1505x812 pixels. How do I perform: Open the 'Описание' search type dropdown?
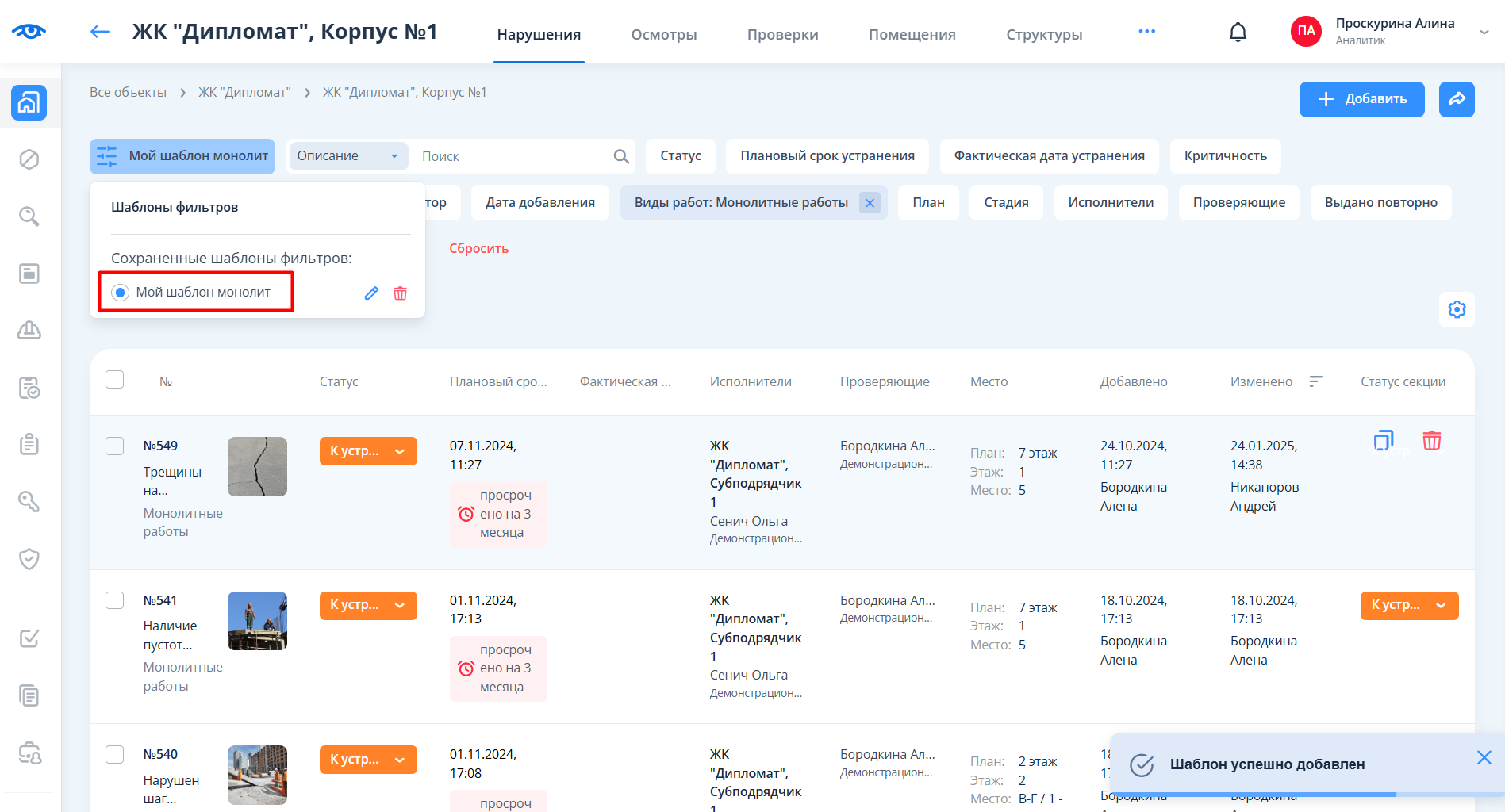(347, 156)
